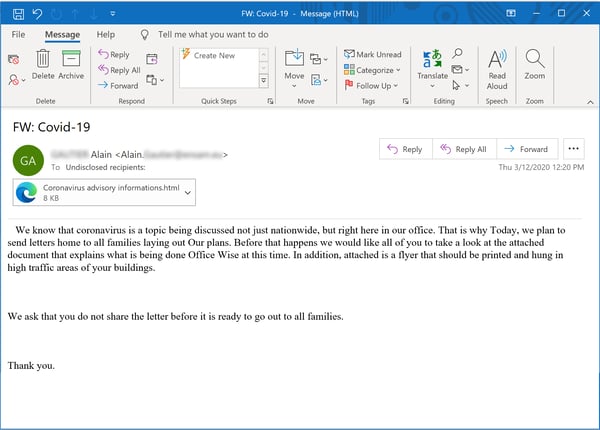
Task: Click Mark Unread in the Tags group
Action: [372, 54]
